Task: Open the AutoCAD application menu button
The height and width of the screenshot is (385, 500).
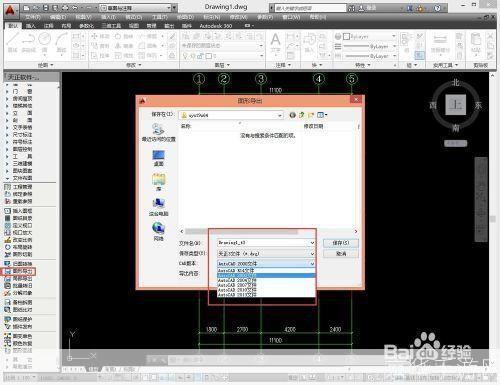Action: pyautogui.click(x=10, y=11)
